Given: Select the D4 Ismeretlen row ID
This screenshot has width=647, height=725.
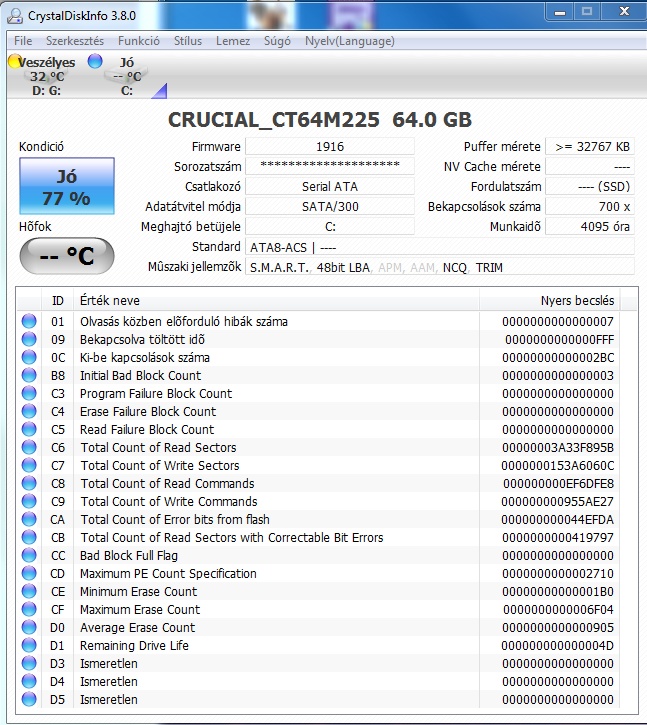Looking at the screenshot, I should pos(57,682).
